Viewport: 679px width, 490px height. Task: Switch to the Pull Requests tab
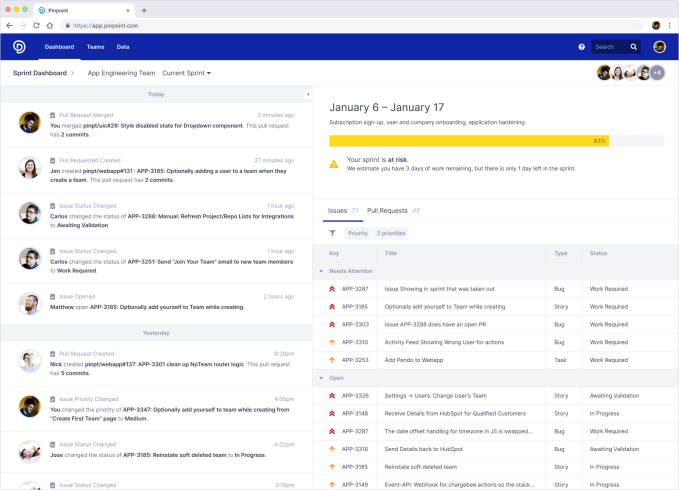tap(387, 211)
